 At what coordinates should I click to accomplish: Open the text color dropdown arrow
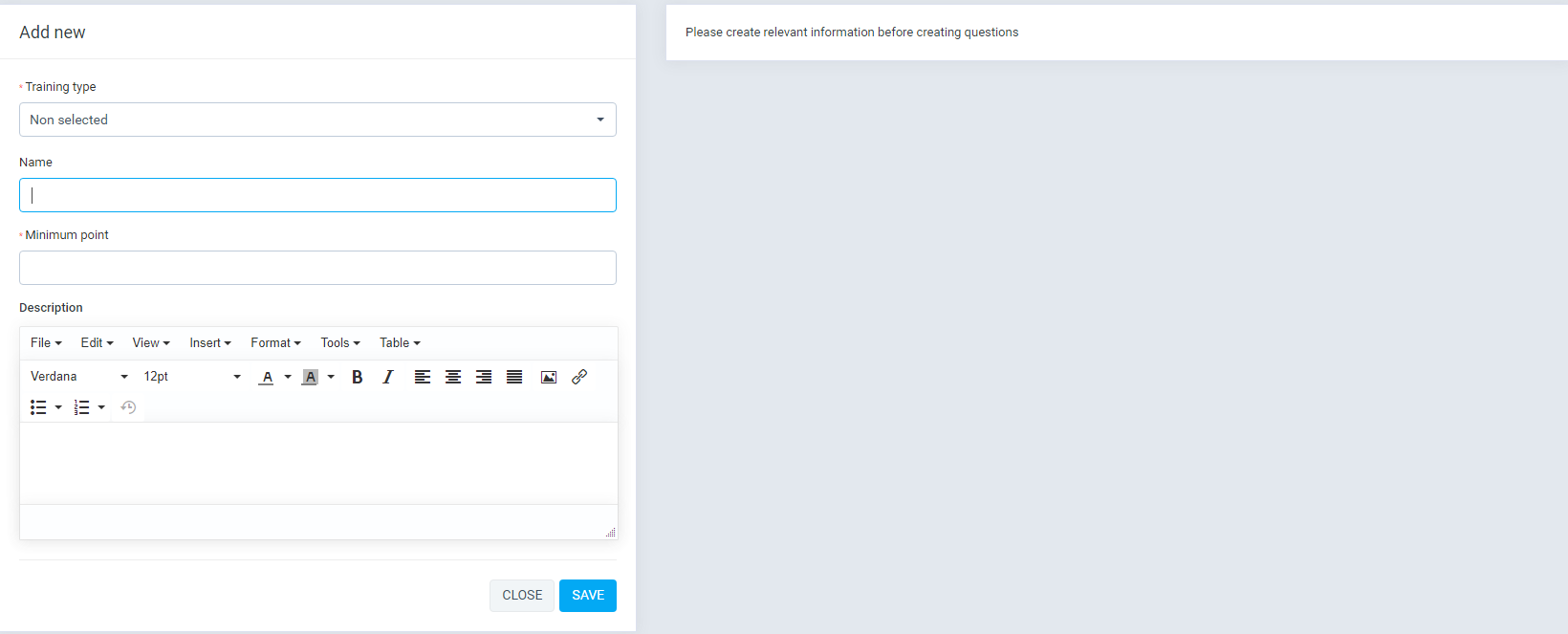coord(288,377)
